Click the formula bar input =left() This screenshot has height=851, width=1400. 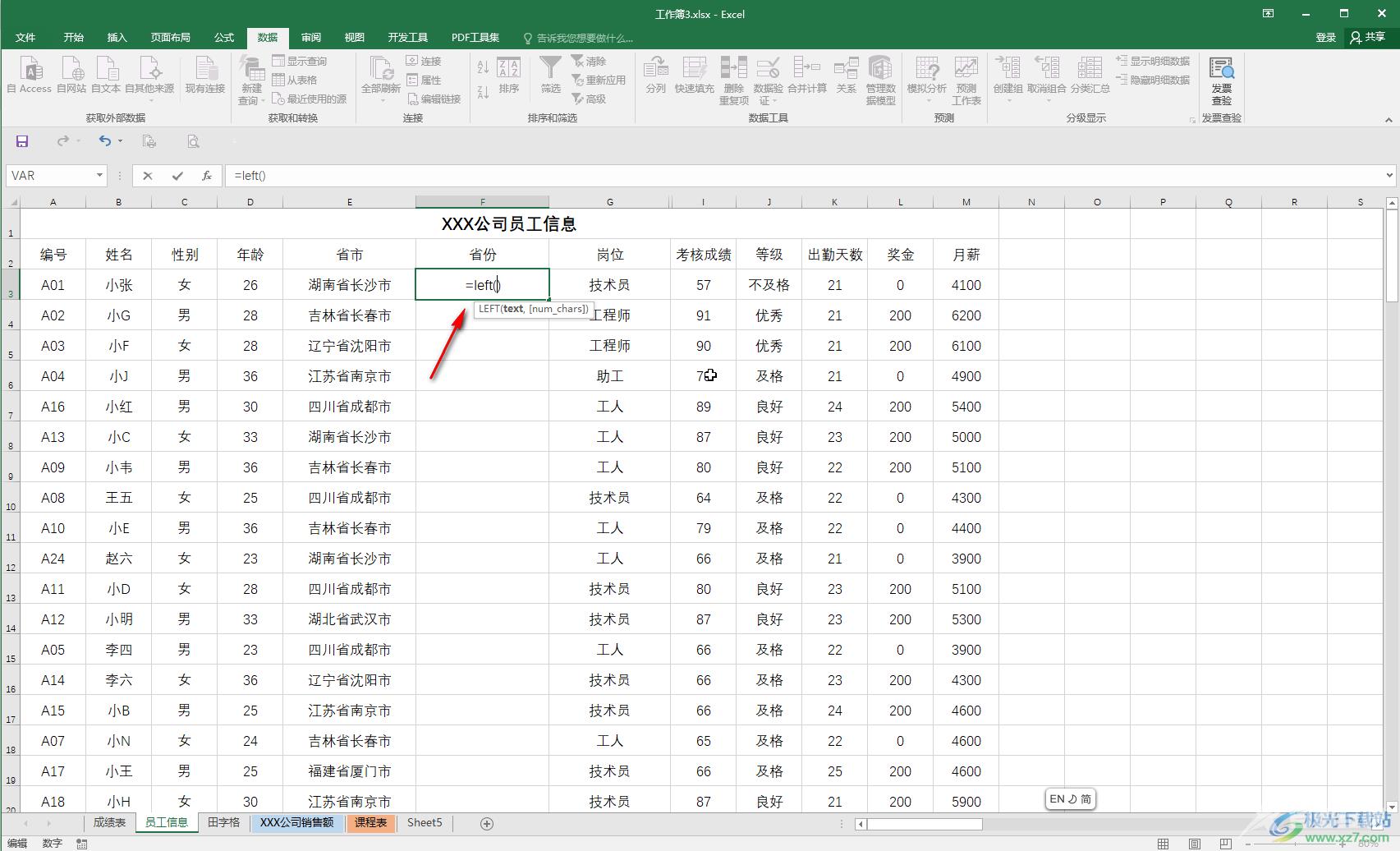click(804, 176)
